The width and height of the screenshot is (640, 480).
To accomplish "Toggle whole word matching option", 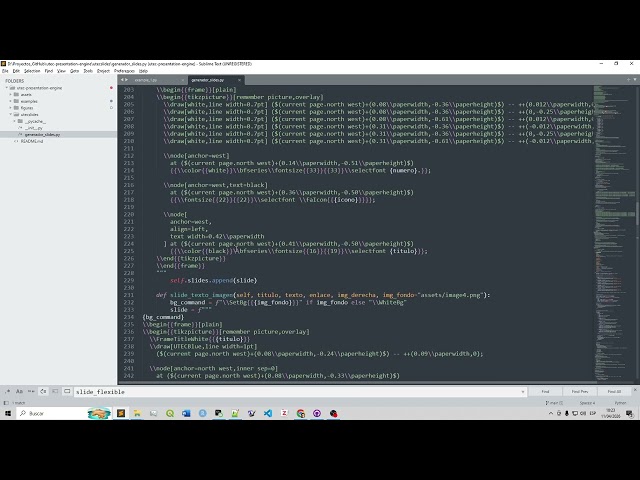I will point(31,391).
